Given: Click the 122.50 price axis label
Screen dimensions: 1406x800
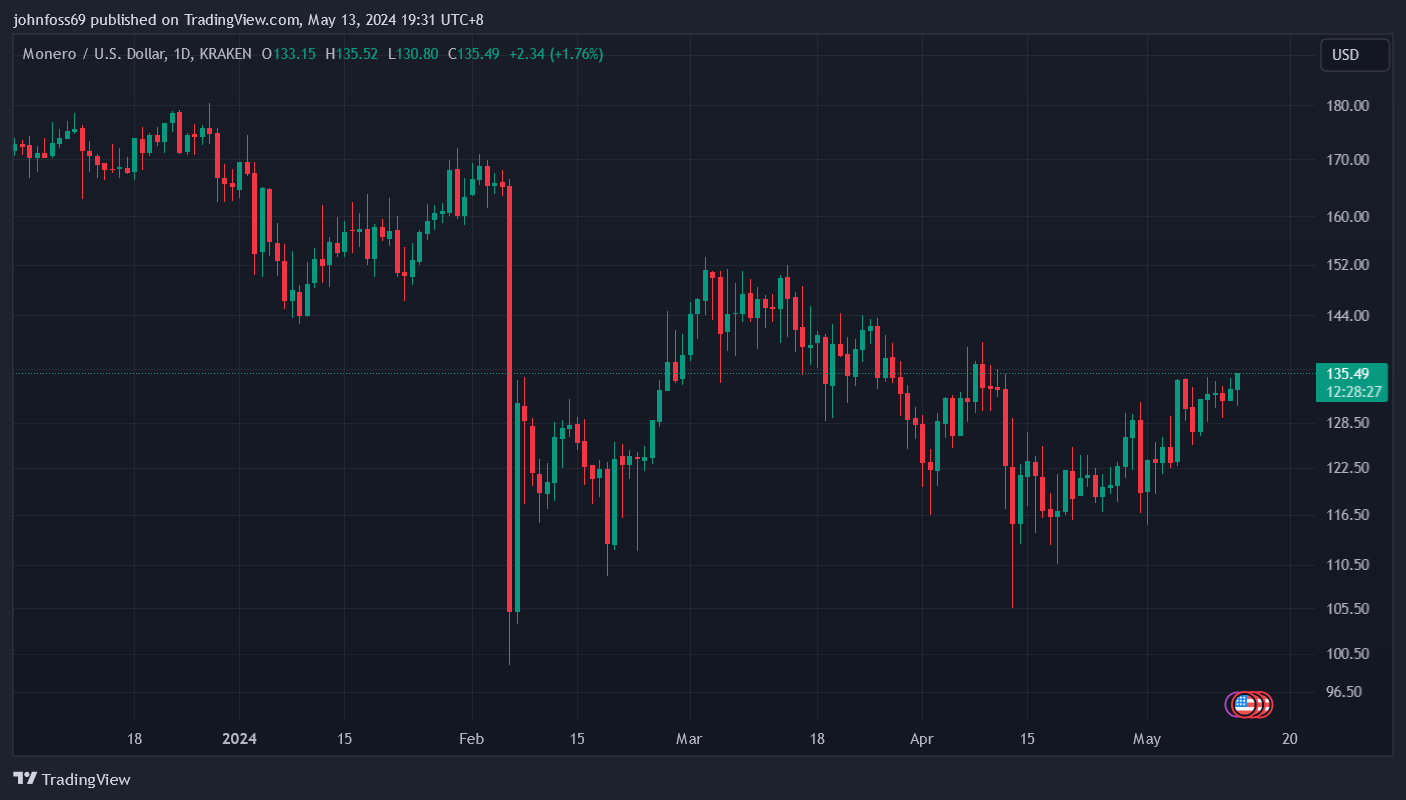Looking at the screenshot, I should pos(1347,468).
